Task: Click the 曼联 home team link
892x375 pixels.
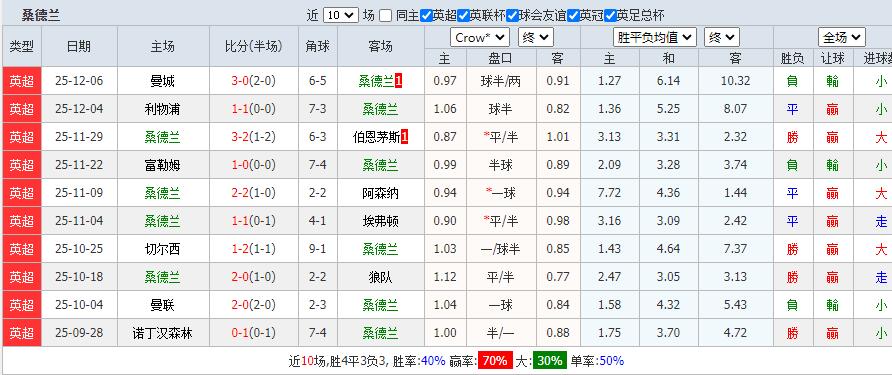Action: pyautogui.click(x=163, y=304)
